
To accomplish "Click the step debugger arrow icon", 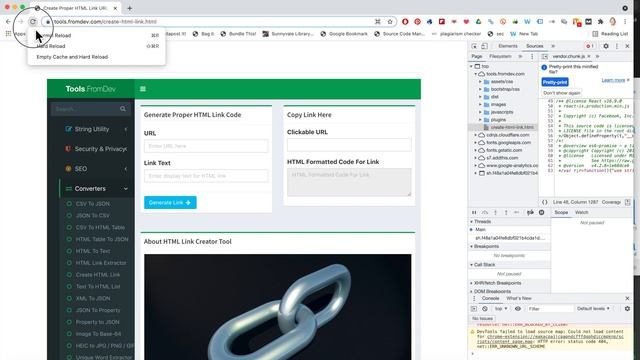I will coord(517,212).
